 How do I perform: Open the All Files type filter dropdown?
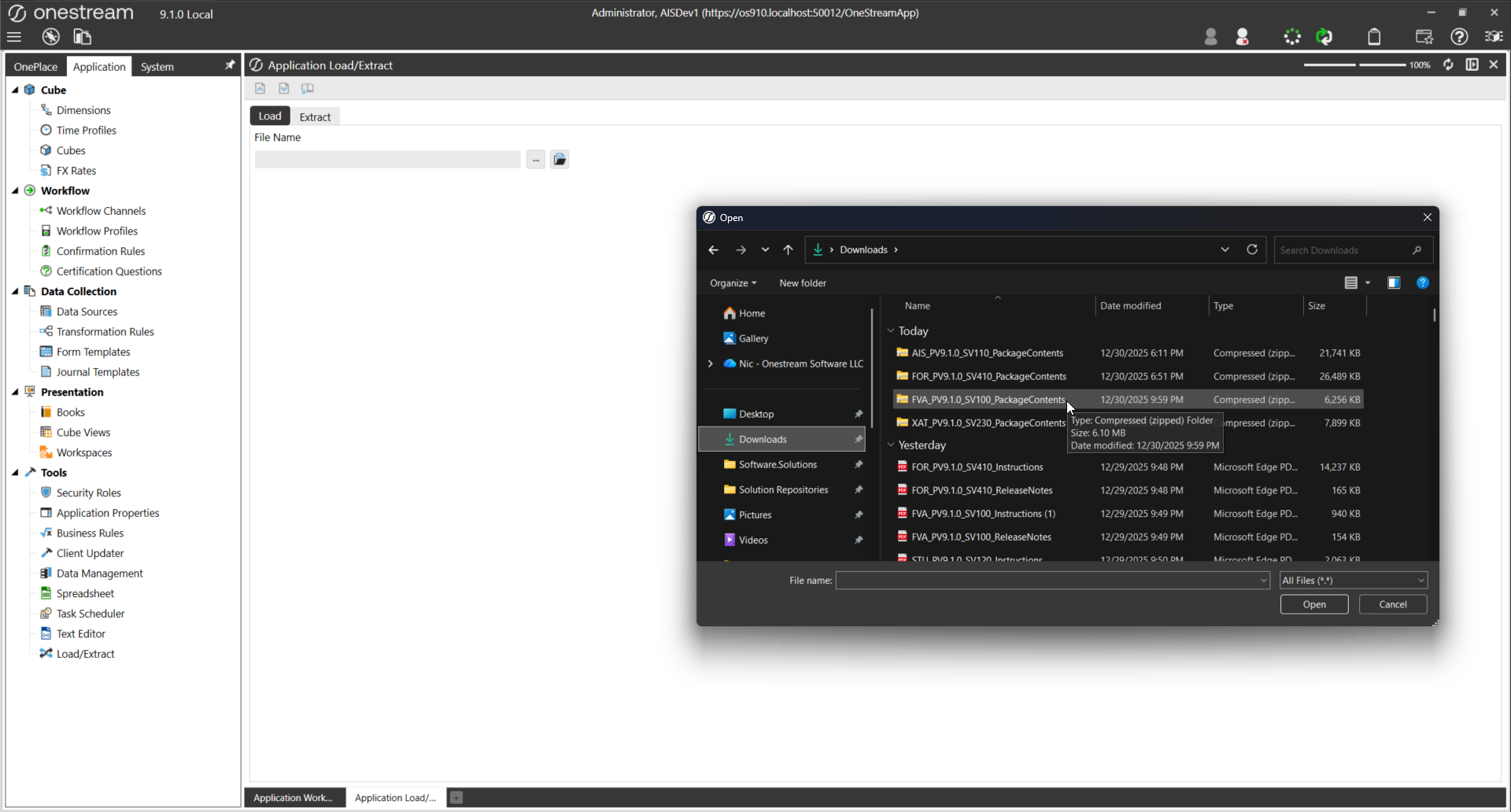[x=1353, y=581]
